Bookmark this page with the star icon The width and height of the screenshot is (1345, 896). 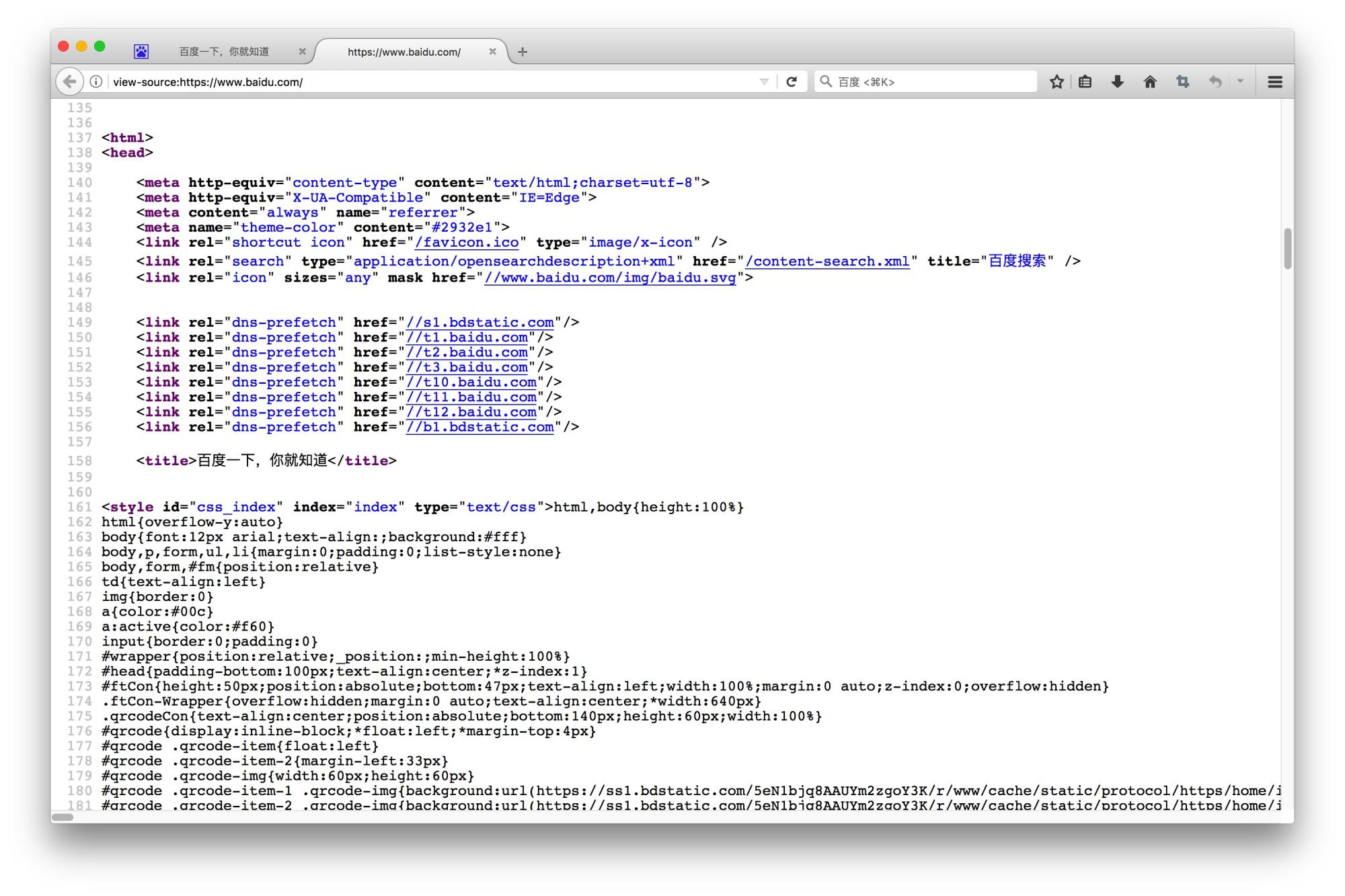(1056, 82)
